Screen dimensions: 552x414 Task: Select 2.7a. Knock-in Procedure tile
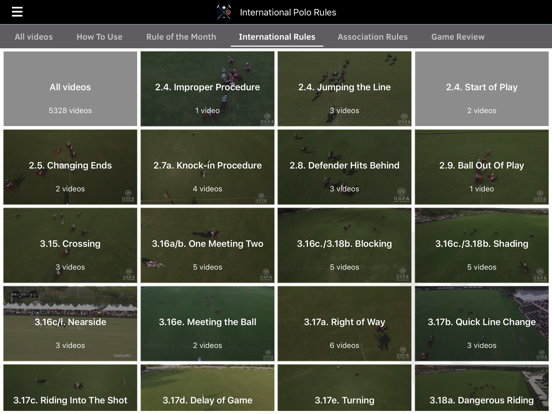coord(207,167)
